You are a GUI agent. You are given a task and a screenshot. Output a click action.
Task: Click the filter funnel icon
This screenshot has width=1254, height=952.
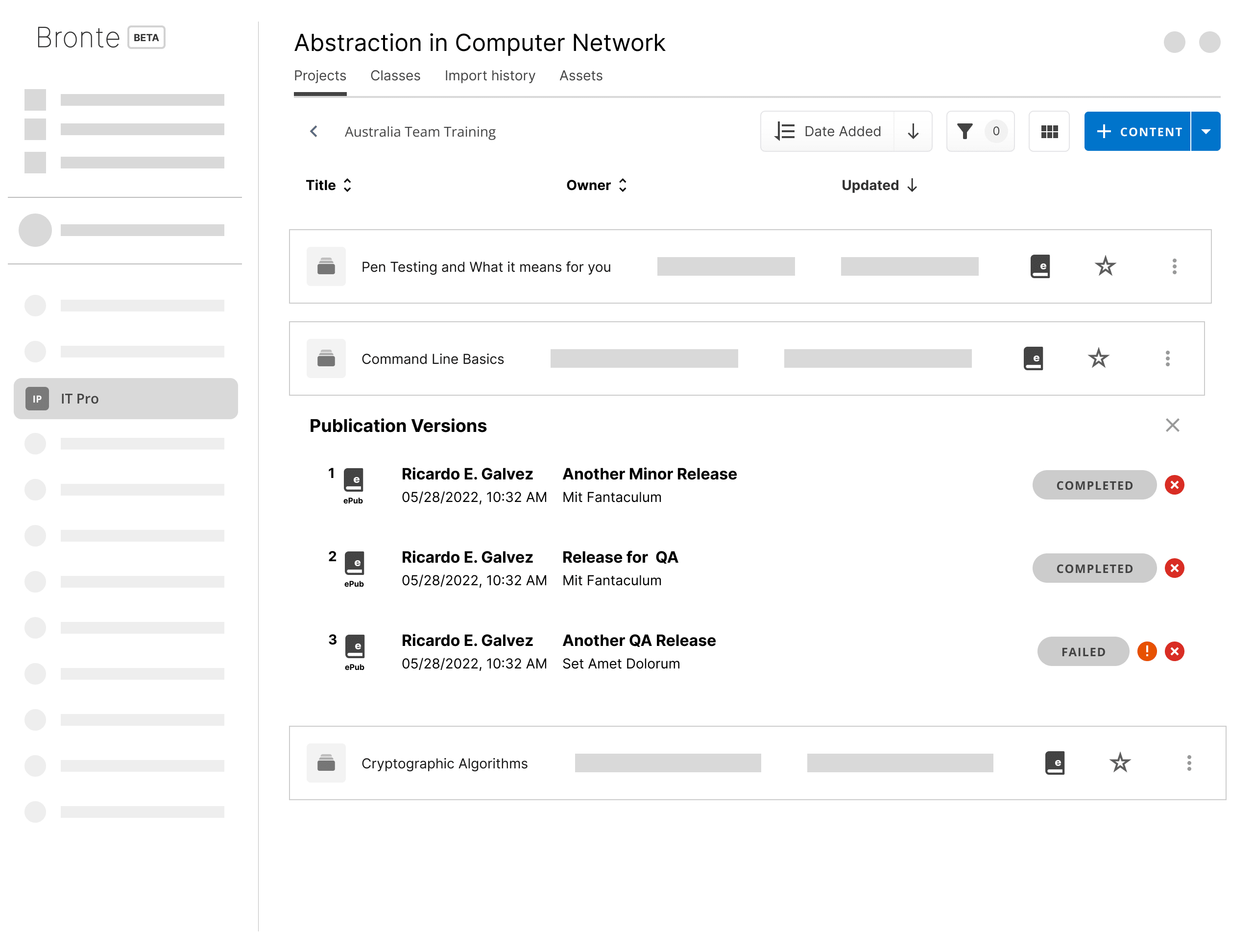click(x=965, y=131)
